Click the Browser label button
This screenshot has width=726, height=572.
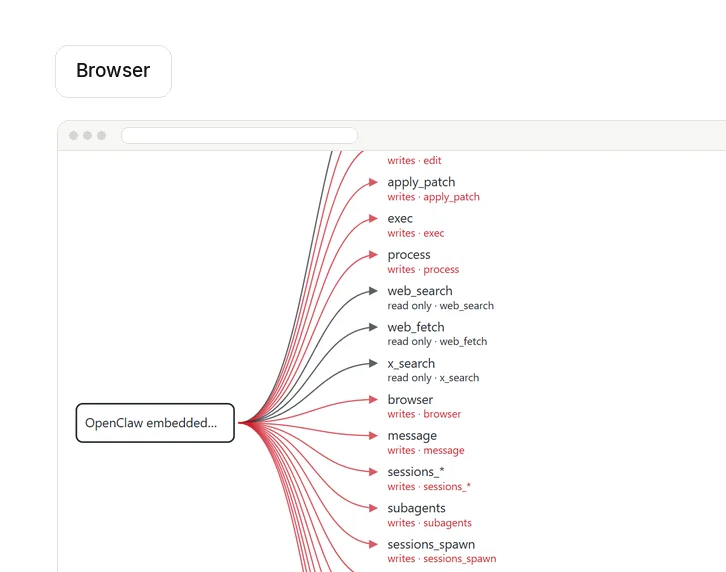[113, 71]
